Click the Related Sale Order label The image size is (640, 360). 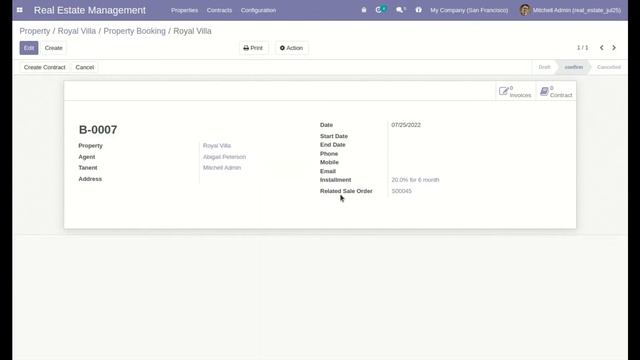[x=346, y=191]
